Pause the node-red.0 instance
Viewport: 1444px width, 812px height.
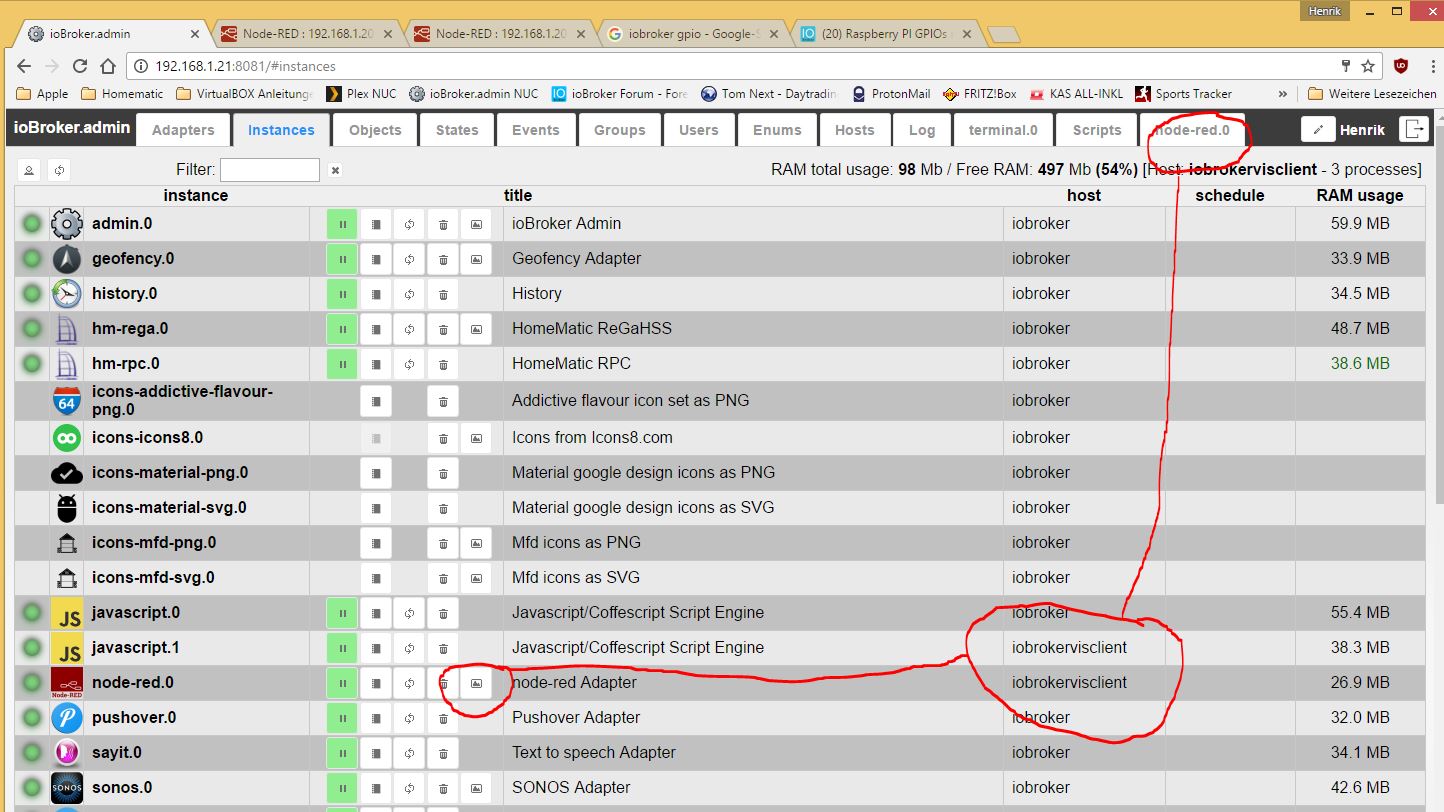click(x=342, y=683)
